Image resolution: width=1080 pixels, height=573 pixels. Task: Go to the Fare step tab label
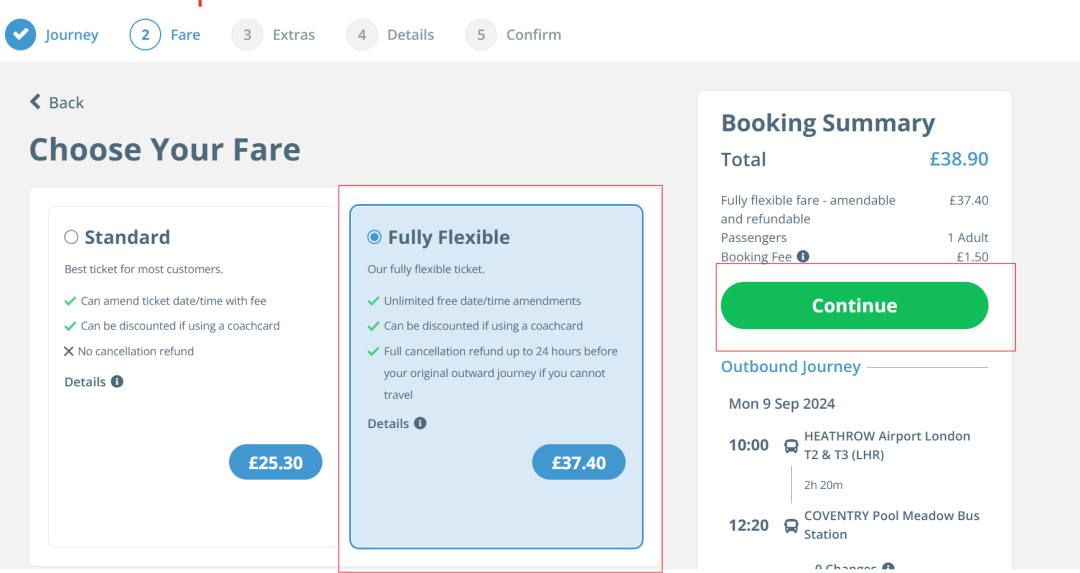(x=185, y=35)
